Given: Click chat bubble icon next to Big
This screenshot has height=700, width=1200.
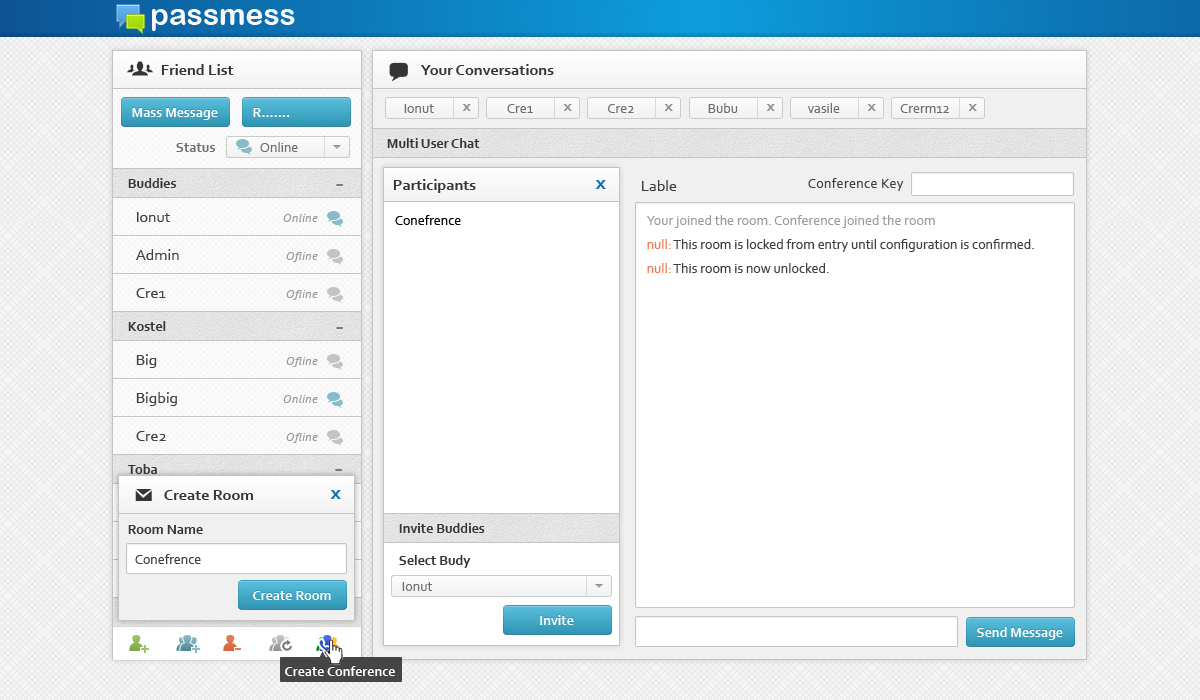Looking at the screenshot, I should point(335,361).
